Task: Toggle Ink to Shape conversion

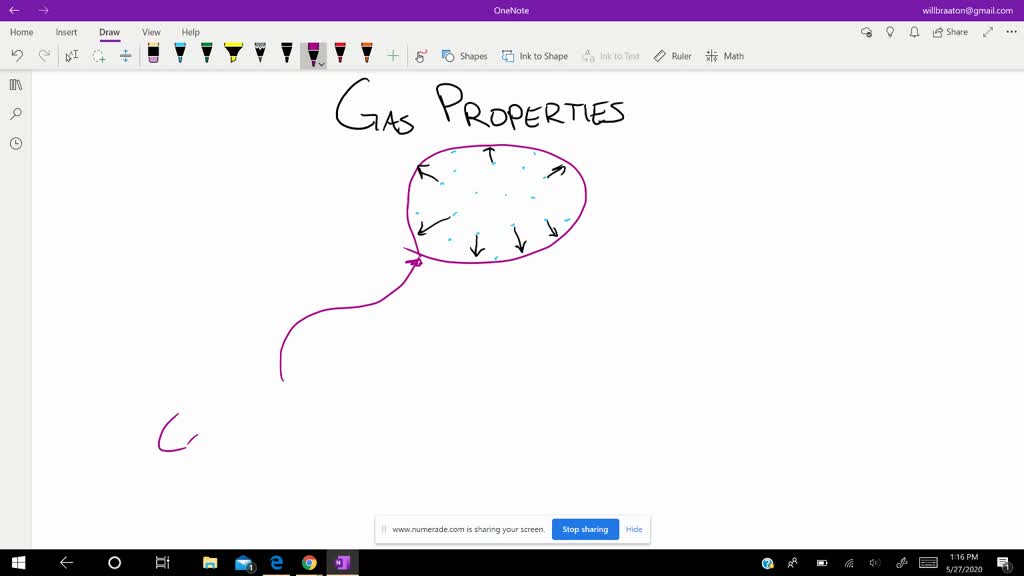Action: click(534, 56)
